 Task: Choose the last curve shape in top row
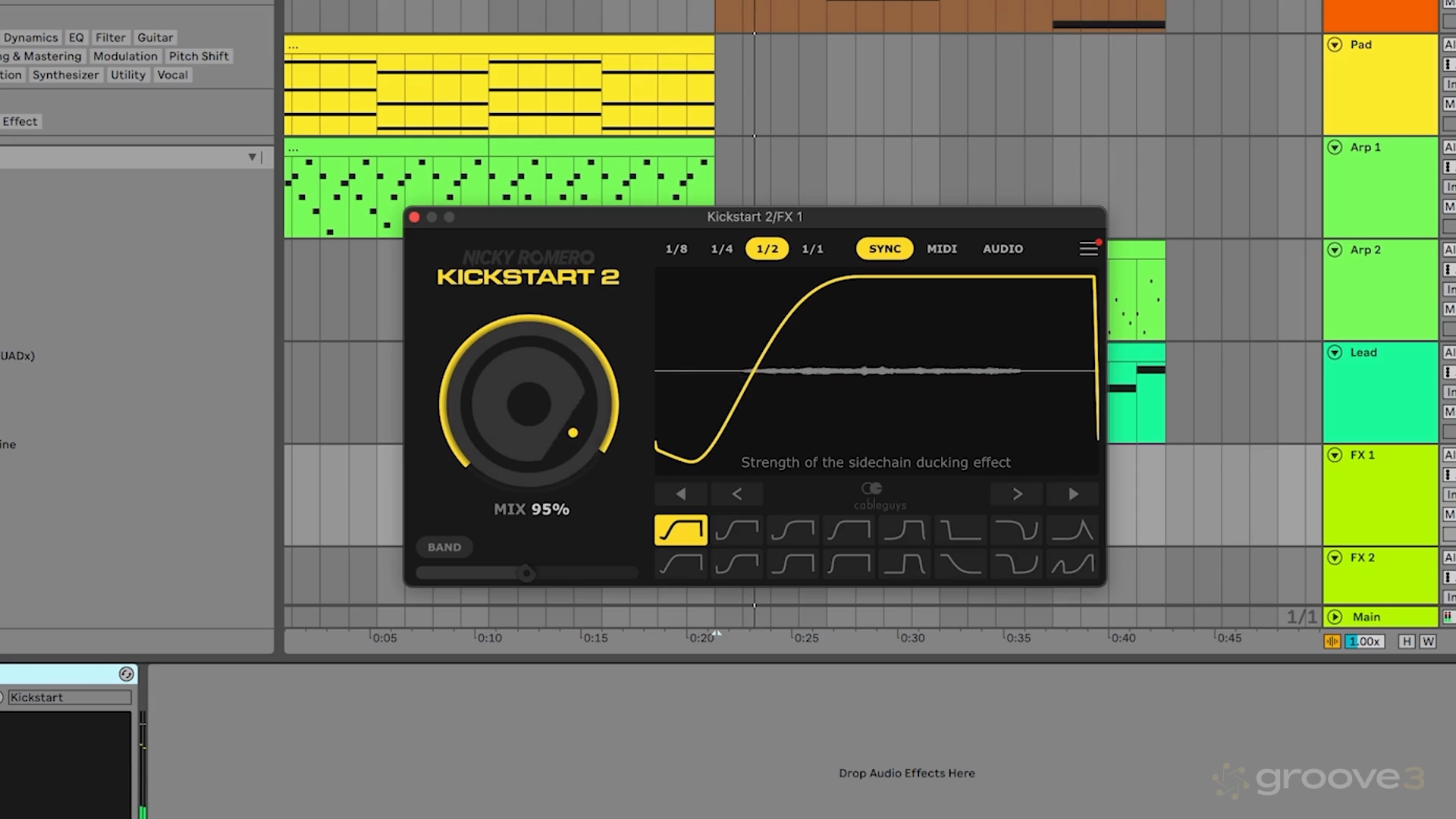pos(1073,530)
